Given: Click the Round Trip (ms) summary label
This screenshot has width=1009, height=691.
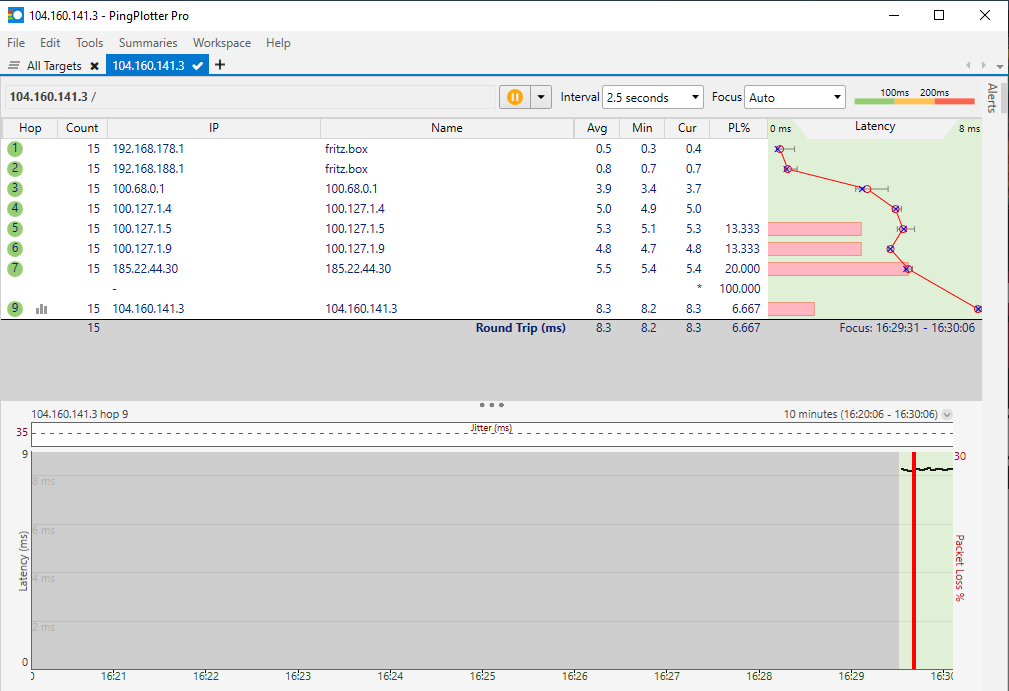Looking at the screenshot, I should (521, 327).
